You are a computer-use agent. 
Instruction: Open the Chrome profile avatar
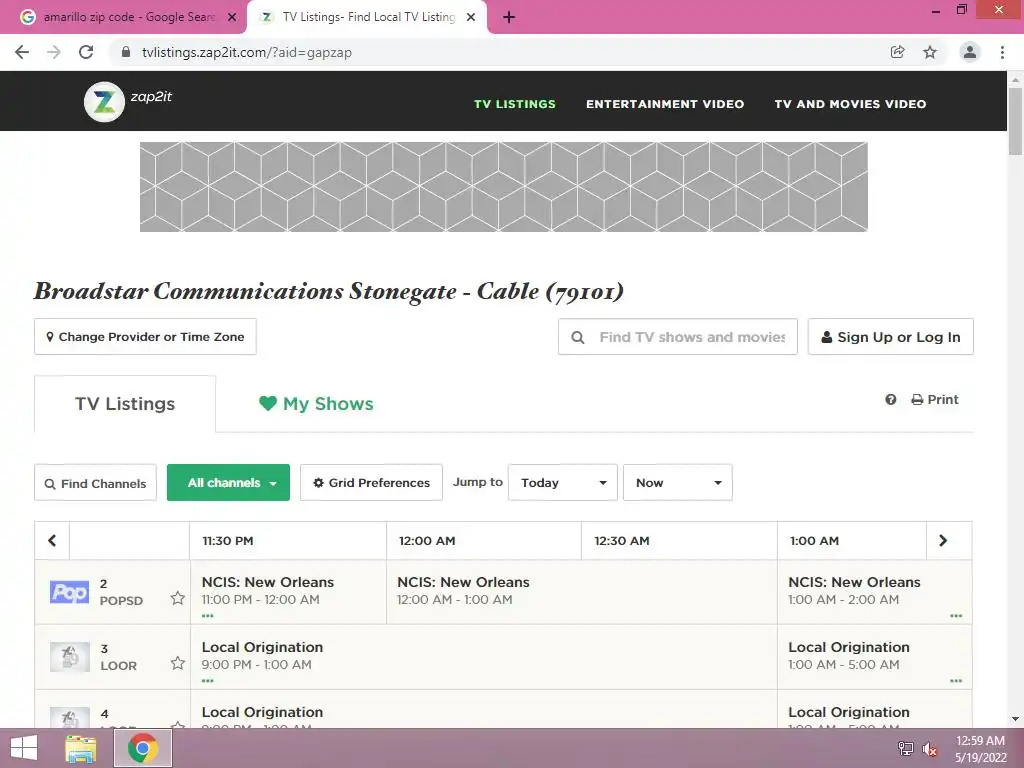(970, 52)
